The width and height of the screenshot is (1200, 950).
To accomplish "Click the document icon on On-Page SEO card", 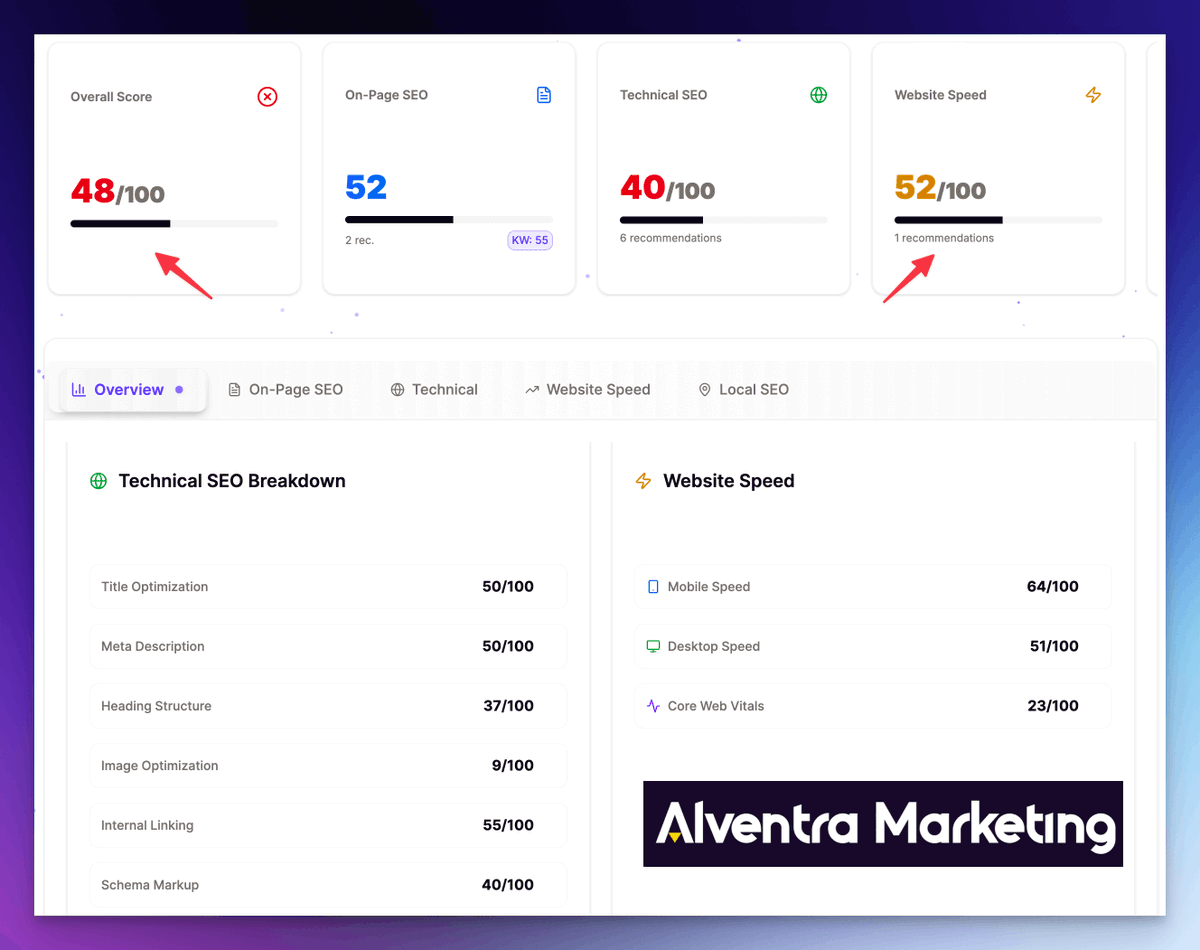I will point(543,94).
